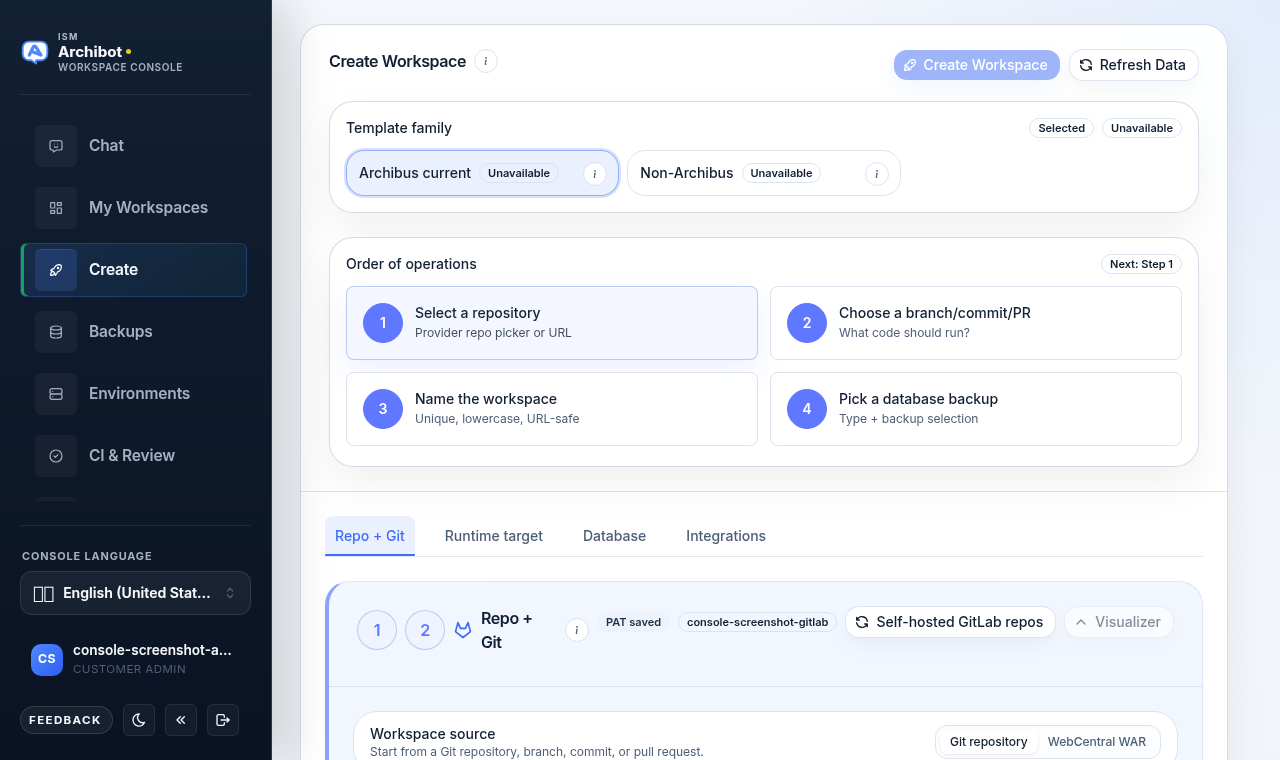
Task: Toggle dark mode moon icon
Action: pos(139,720)
